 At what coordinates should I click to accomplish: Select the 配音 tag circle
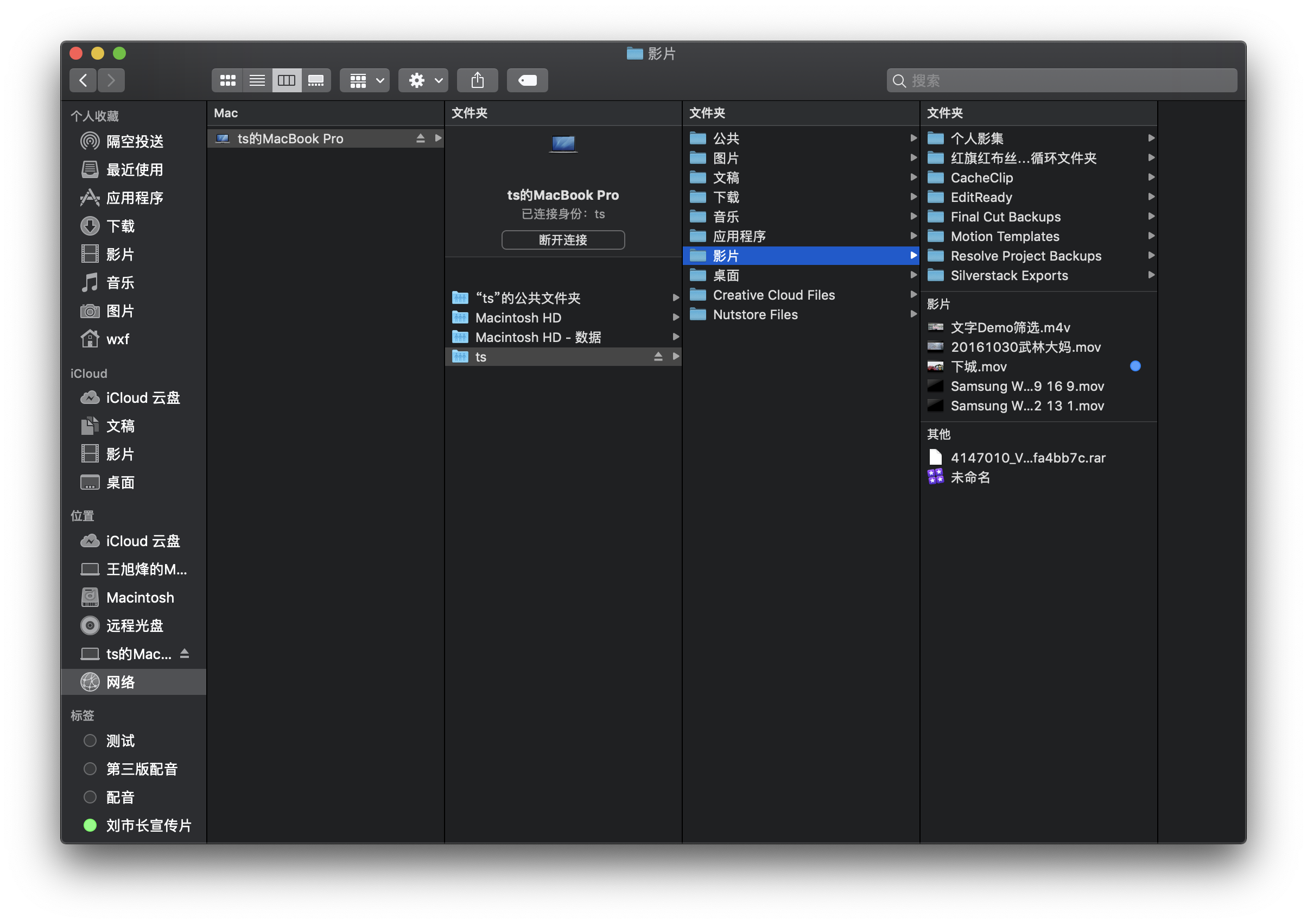(90, 796)
